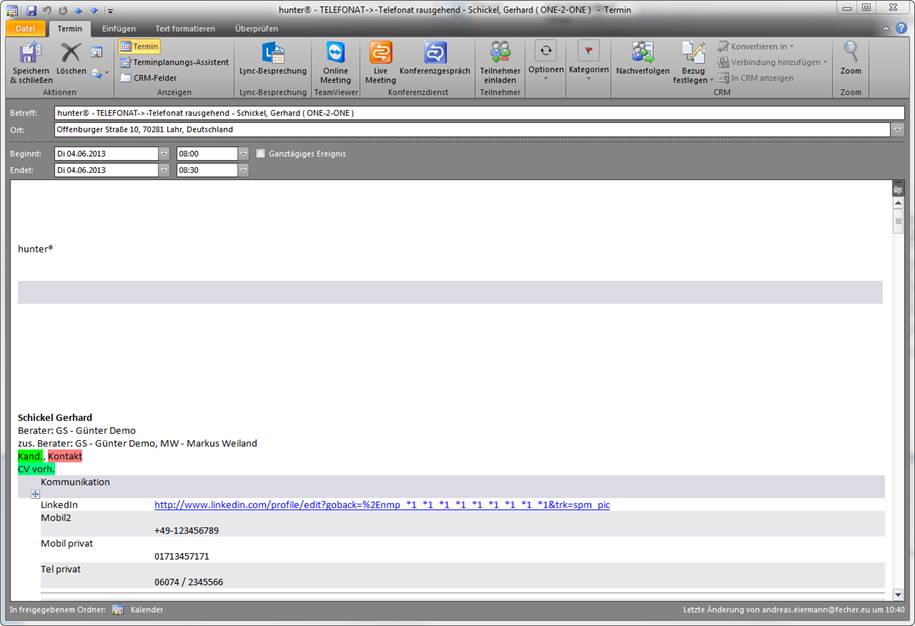Click the Betreff subject field
Screen dimensions: 915x626
tap(470, 113)
